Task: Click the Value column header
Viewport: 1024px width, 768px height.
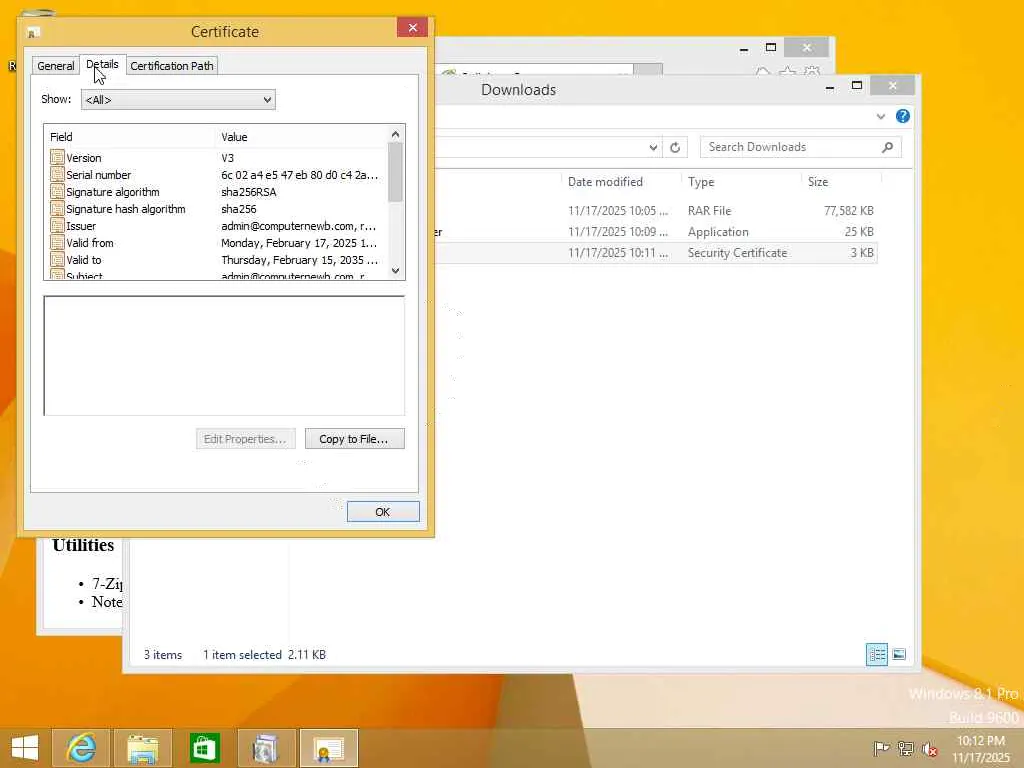Action: pos(302,136)
